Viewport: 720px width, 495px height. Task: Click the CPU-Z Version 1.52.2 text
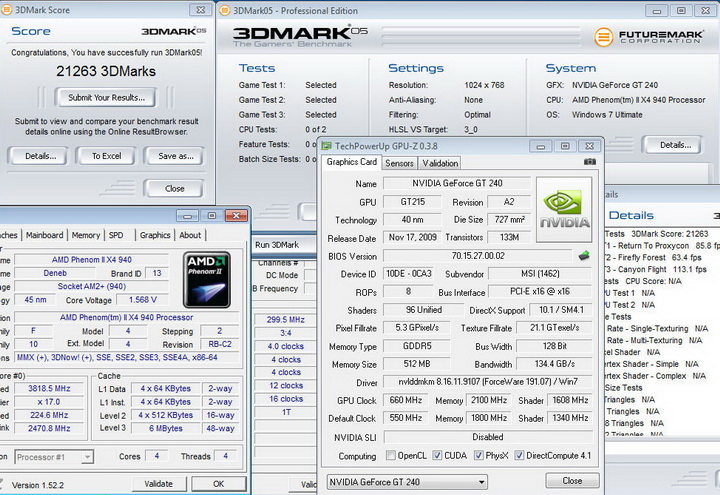tap(38, 485)
